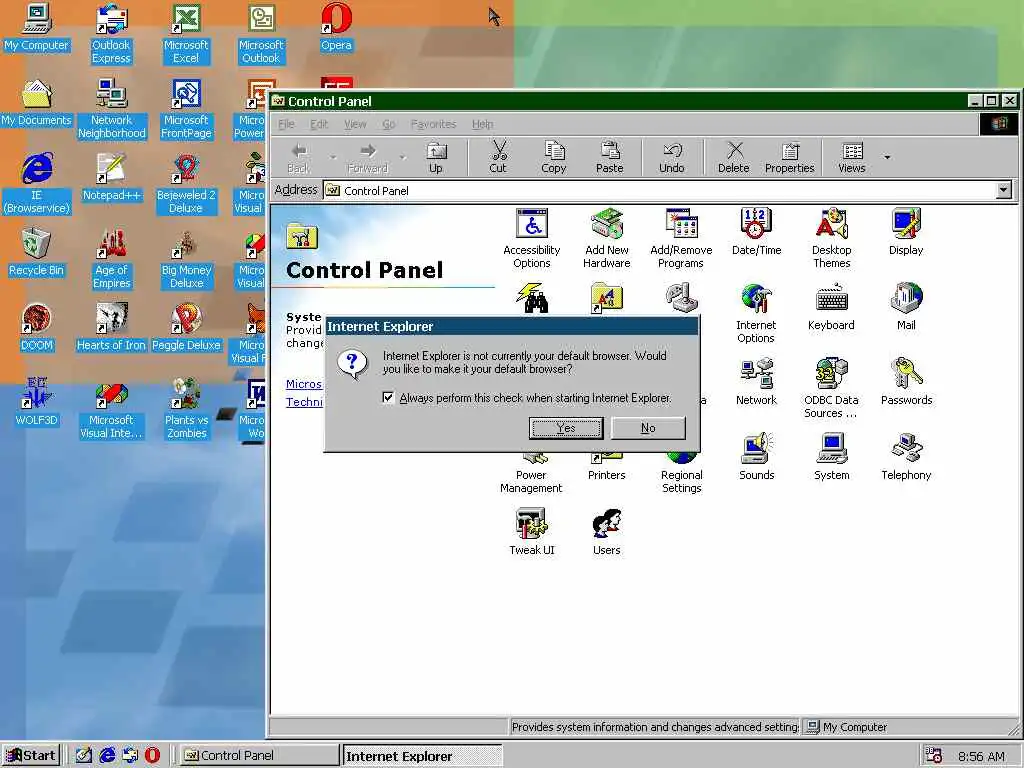The height and width of the screenshot is (768, 1024).
Task: Click the task scheduler tray icon
Action: pyautogui.click(x=934, y=756)
